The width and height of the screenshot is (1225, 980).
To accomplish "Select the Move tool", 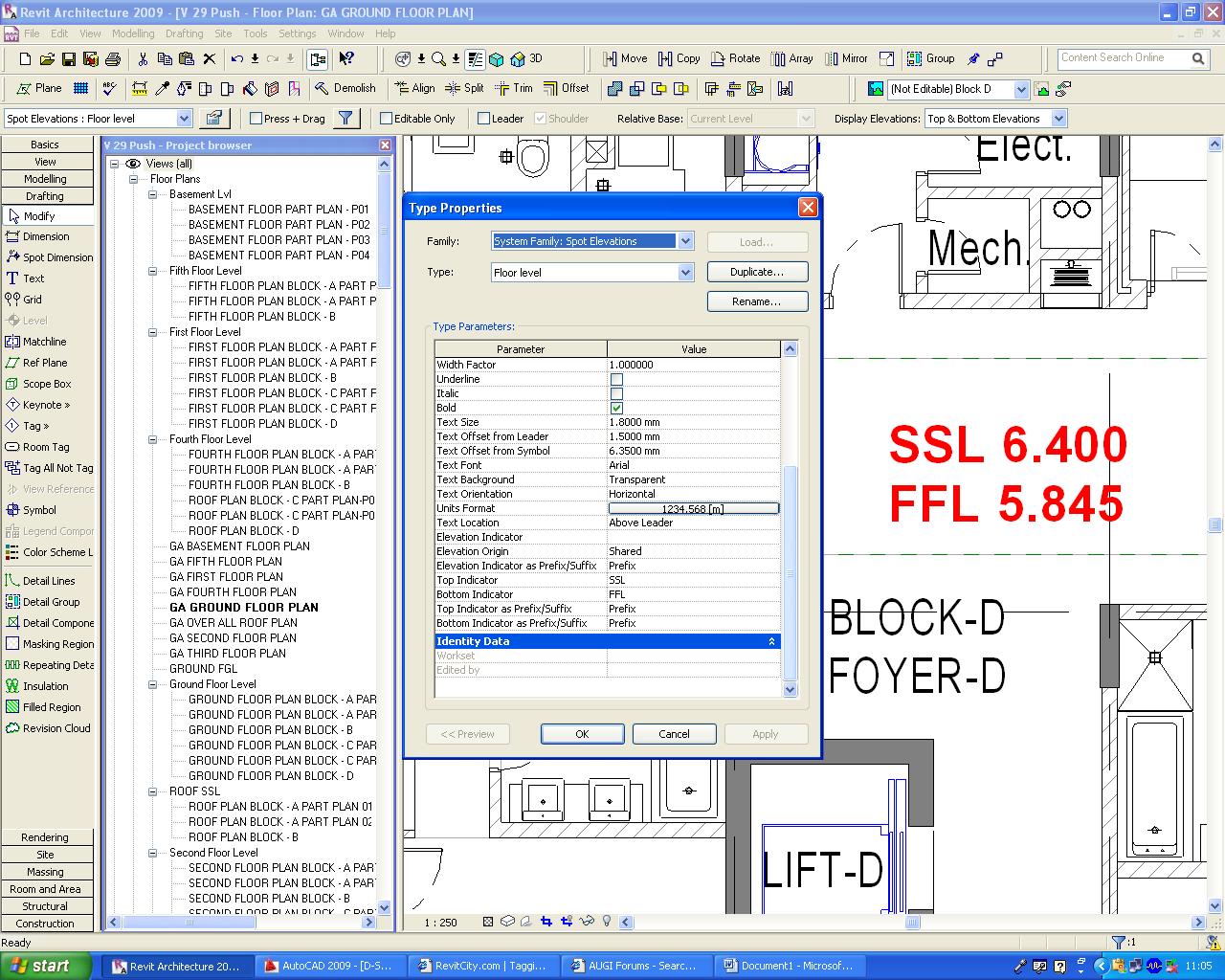I will (x=625, y=58).
